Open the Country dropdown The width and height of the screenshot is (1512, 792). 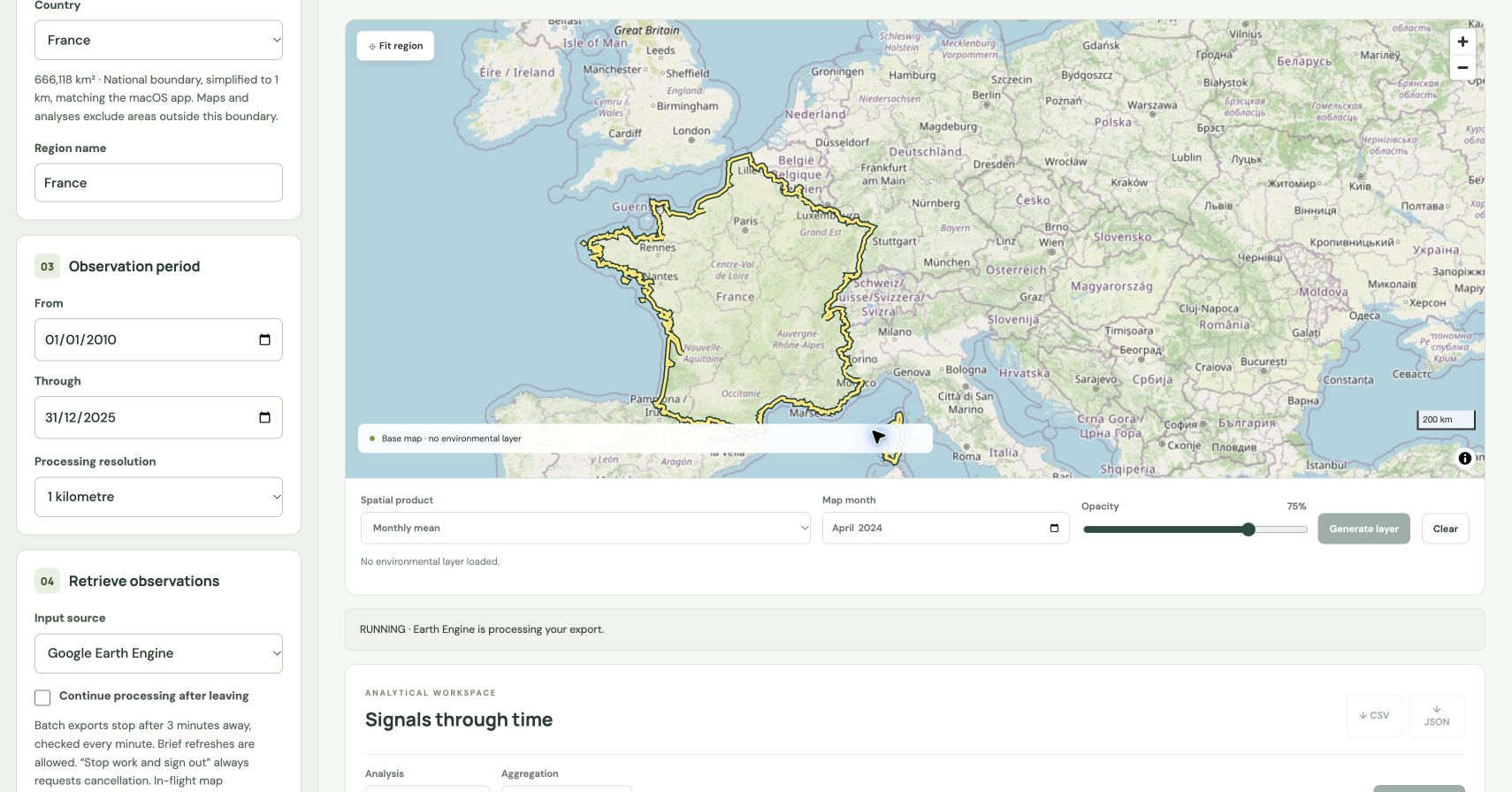pos(158,40)
